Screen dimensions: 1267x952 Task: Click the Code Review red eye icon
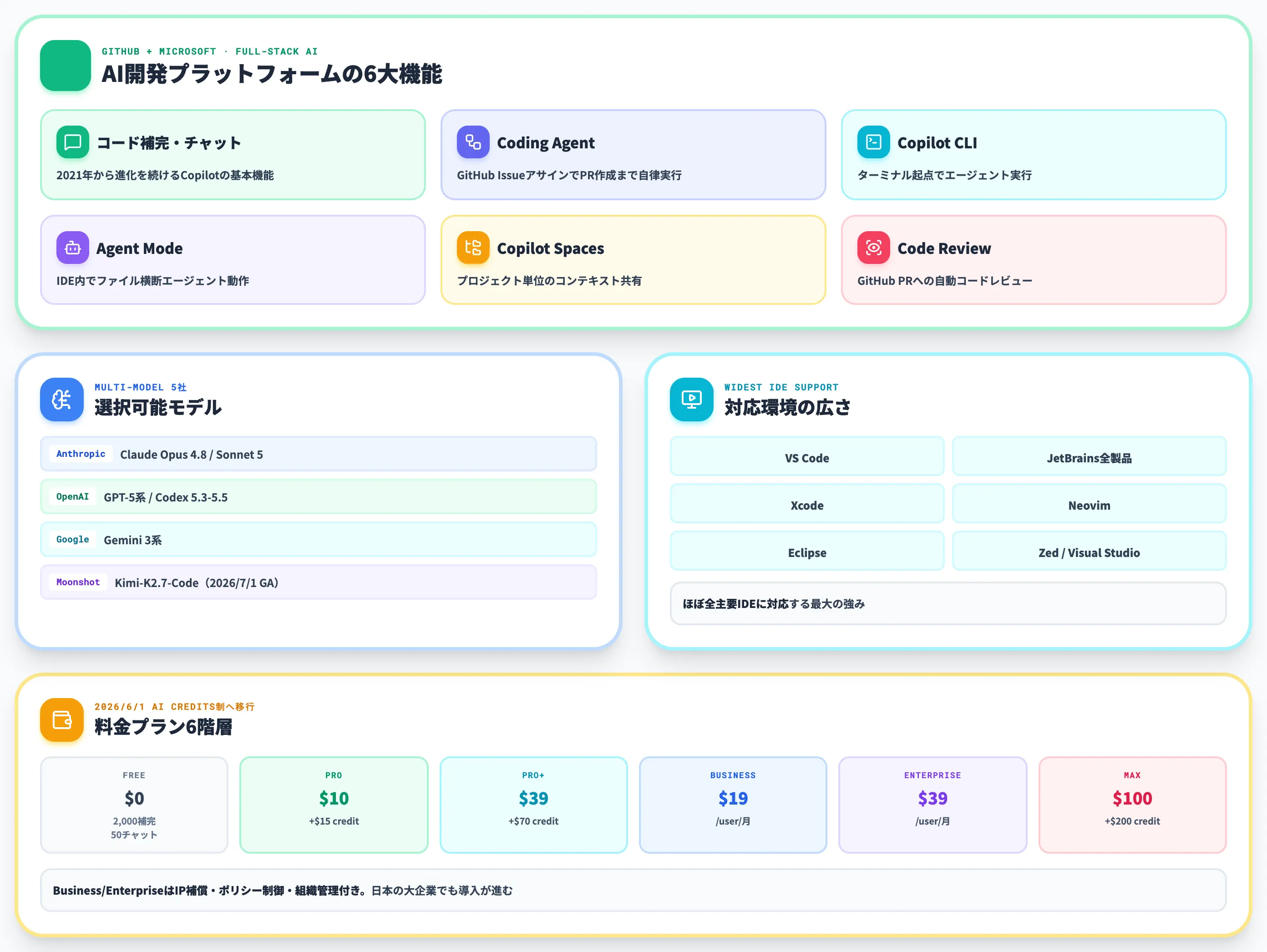[873, 248]
